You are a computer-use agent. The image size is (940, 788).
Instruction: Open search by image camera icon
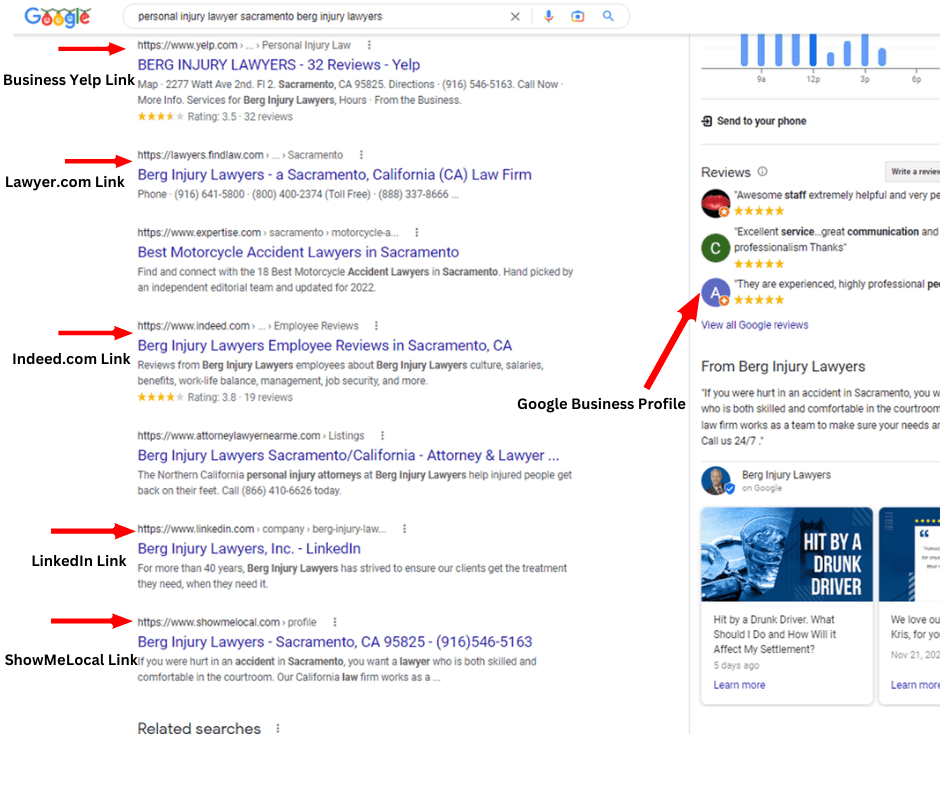point(578,17)
